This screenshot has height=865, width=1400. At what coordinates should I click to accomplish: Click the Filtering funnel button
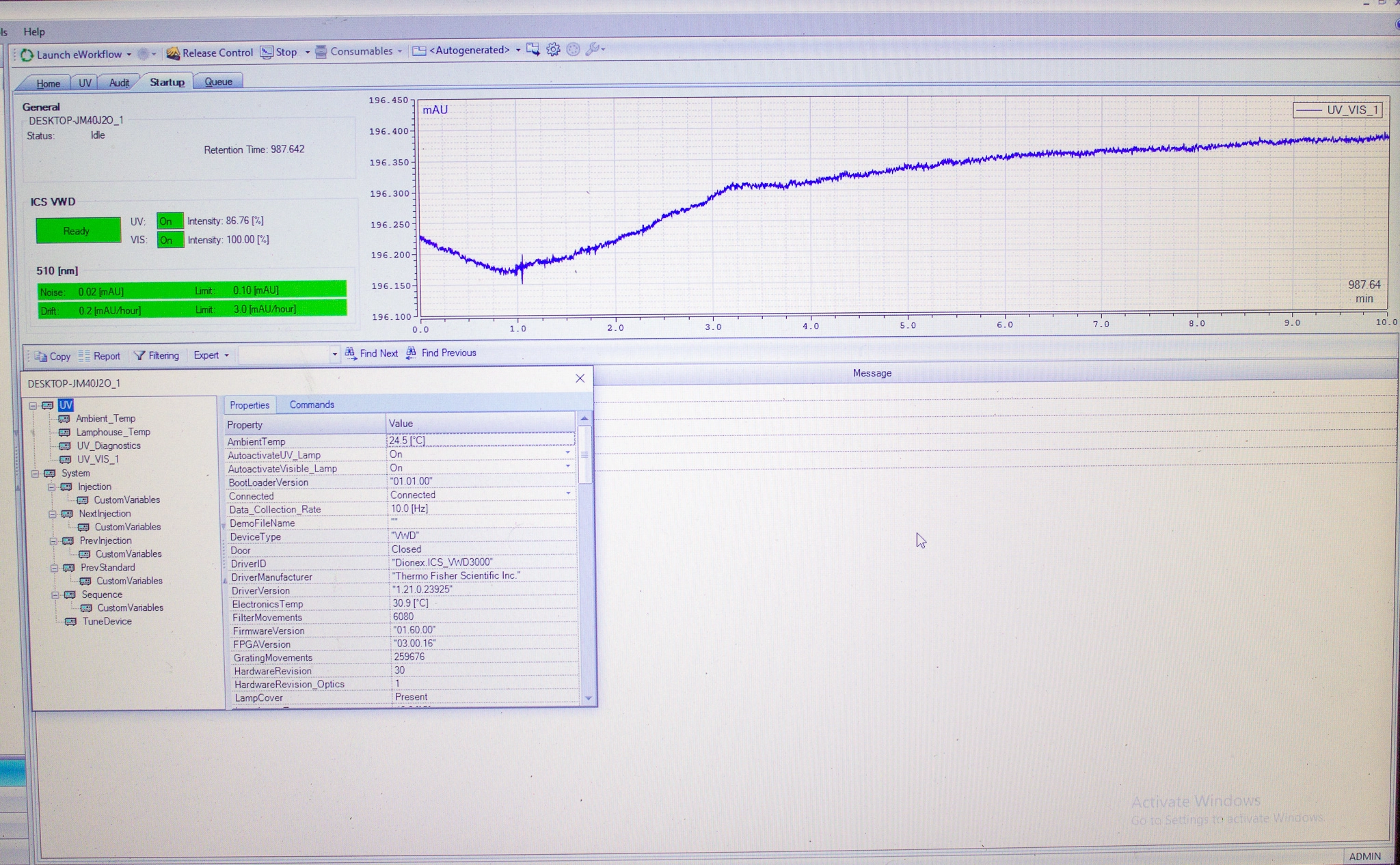pyautogui.click(x=157, y=355)
